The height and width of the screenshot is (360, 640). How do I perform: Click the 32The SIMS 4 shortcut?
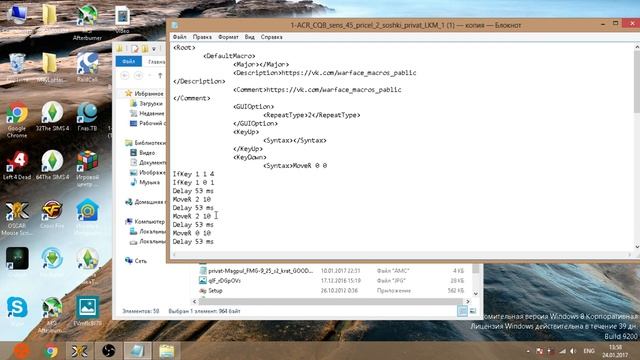pos(52,116)
